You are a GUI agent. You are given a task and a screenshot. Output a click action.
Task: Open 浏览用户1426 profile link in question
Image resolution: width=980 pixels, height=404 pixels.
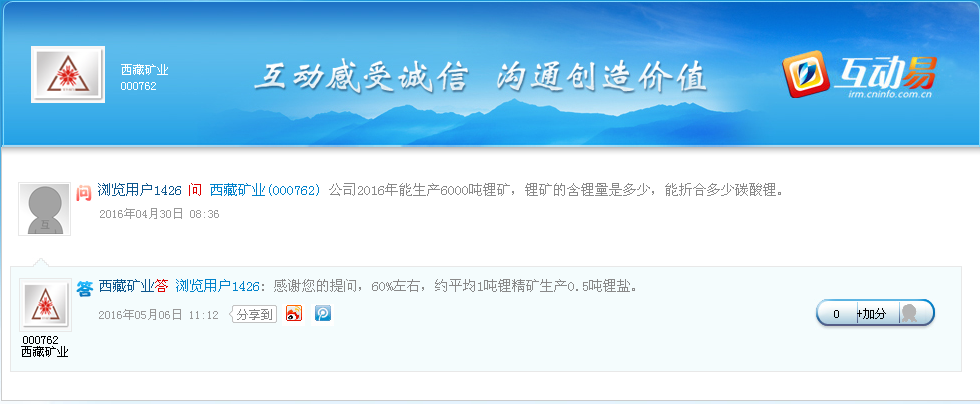coord(139,190)
